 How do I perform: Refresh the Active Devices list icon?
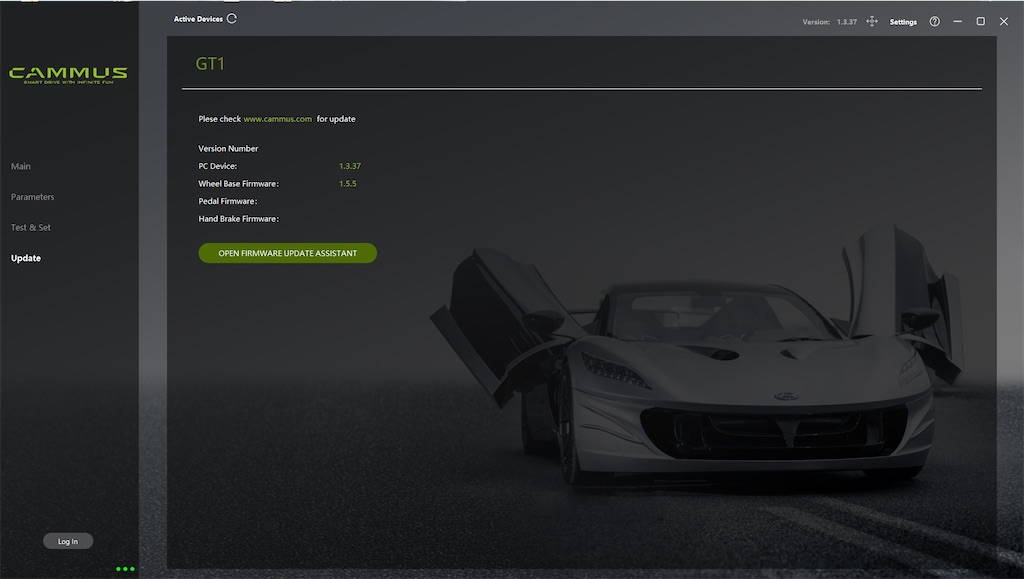tap(232, 18)
